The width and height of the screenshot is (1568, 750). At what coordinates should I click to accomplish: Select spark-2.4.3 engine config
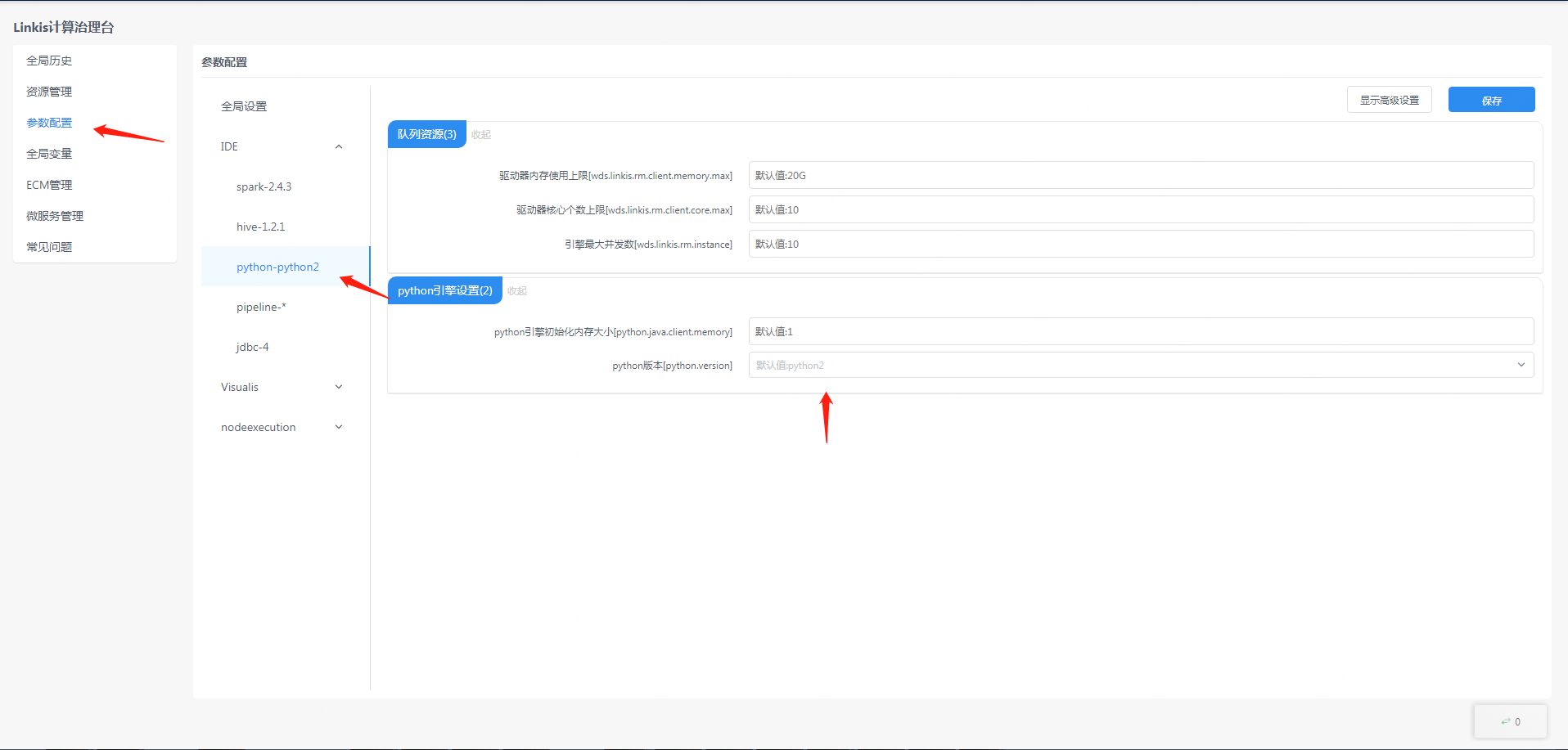pos(264,186)
